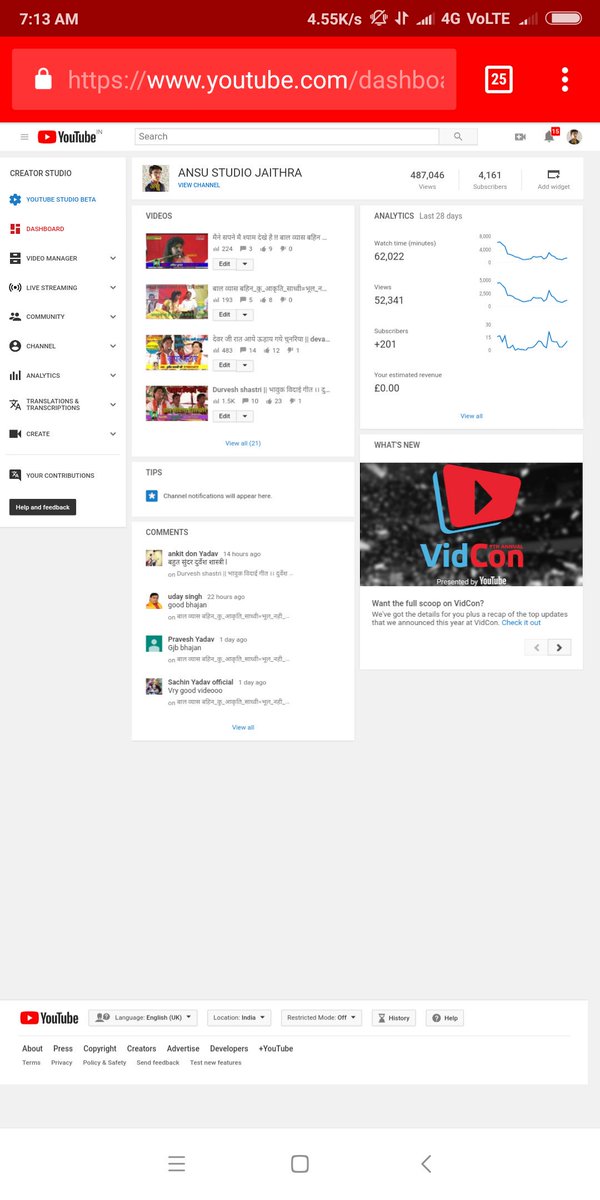600x1200 pixels.
Task: Click Test new features footer link
Action: click(x=216, y=1062)
